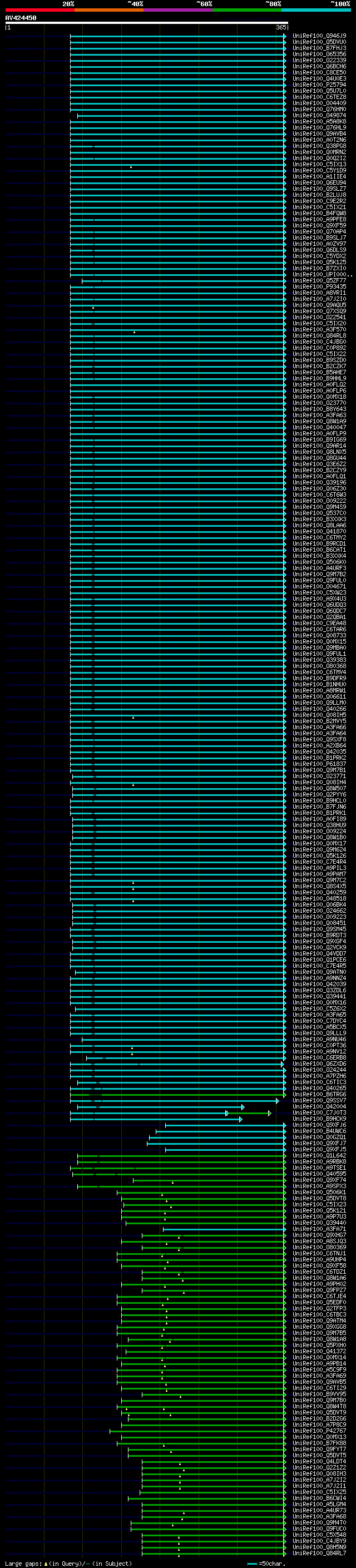Select the UniRef100_B6CWI4 label
The height and width of the screenshot is (1568, 356).
point(319,1498)
